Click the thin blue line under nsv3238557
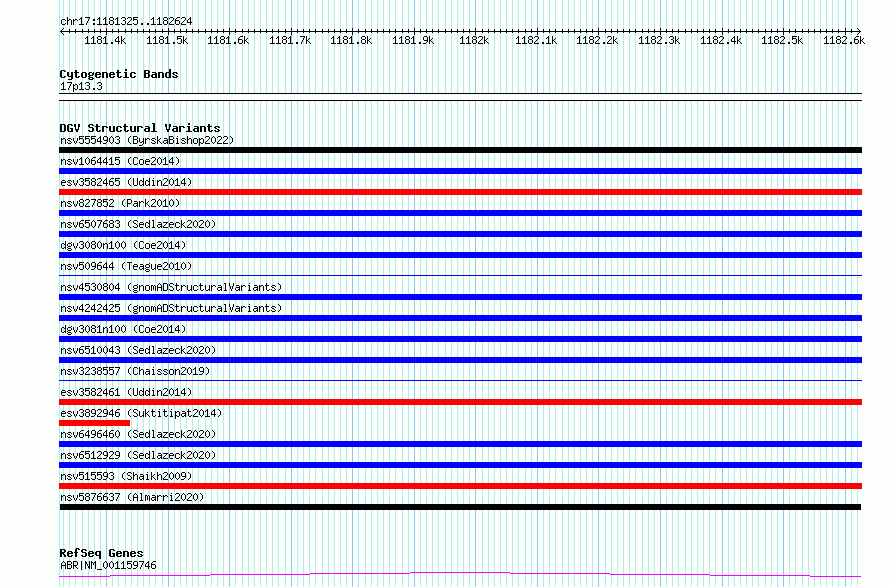Viewport: 890px width, 587px height. 460,381
